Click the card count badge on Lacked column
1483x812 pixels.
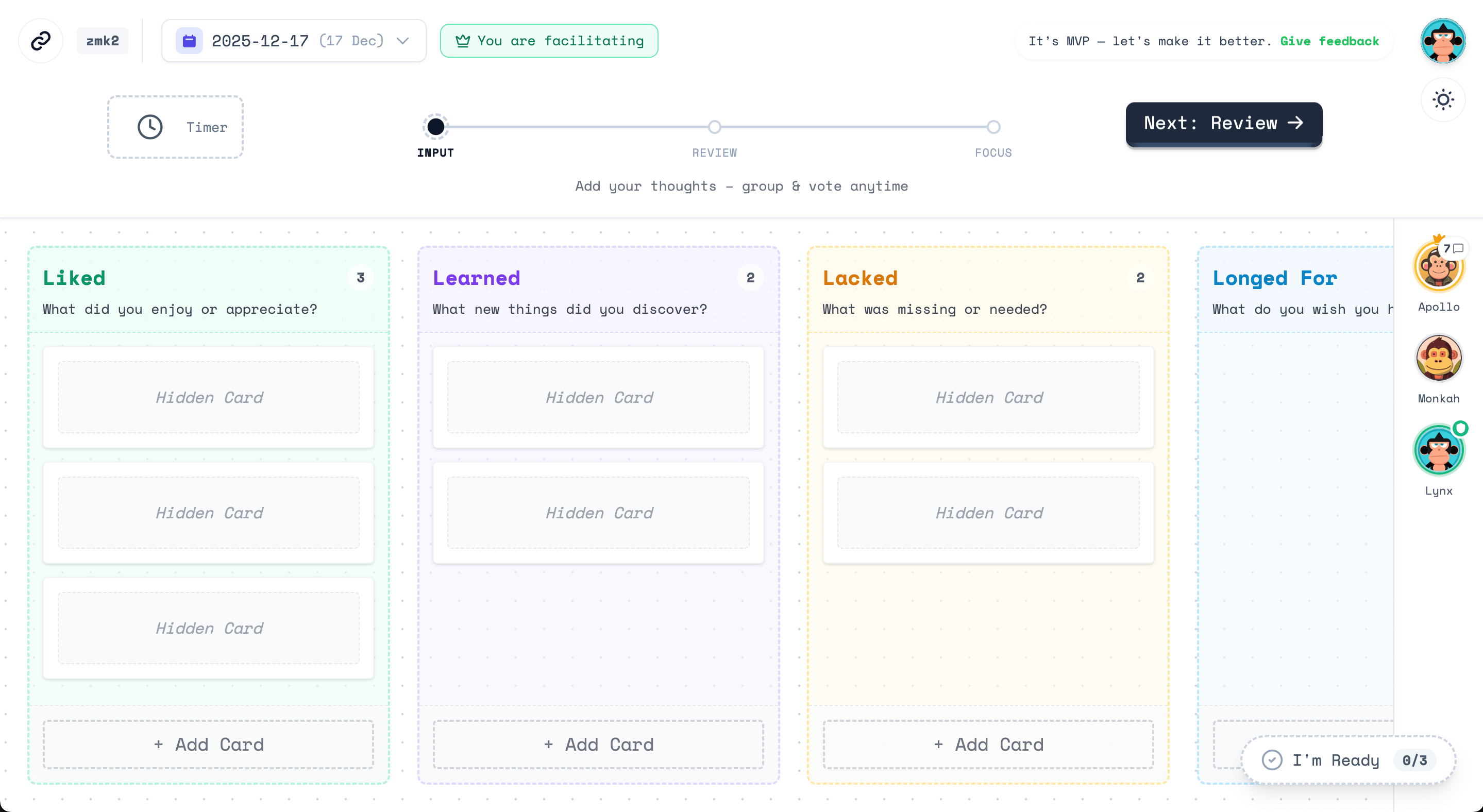click(x=1140, y=277)
